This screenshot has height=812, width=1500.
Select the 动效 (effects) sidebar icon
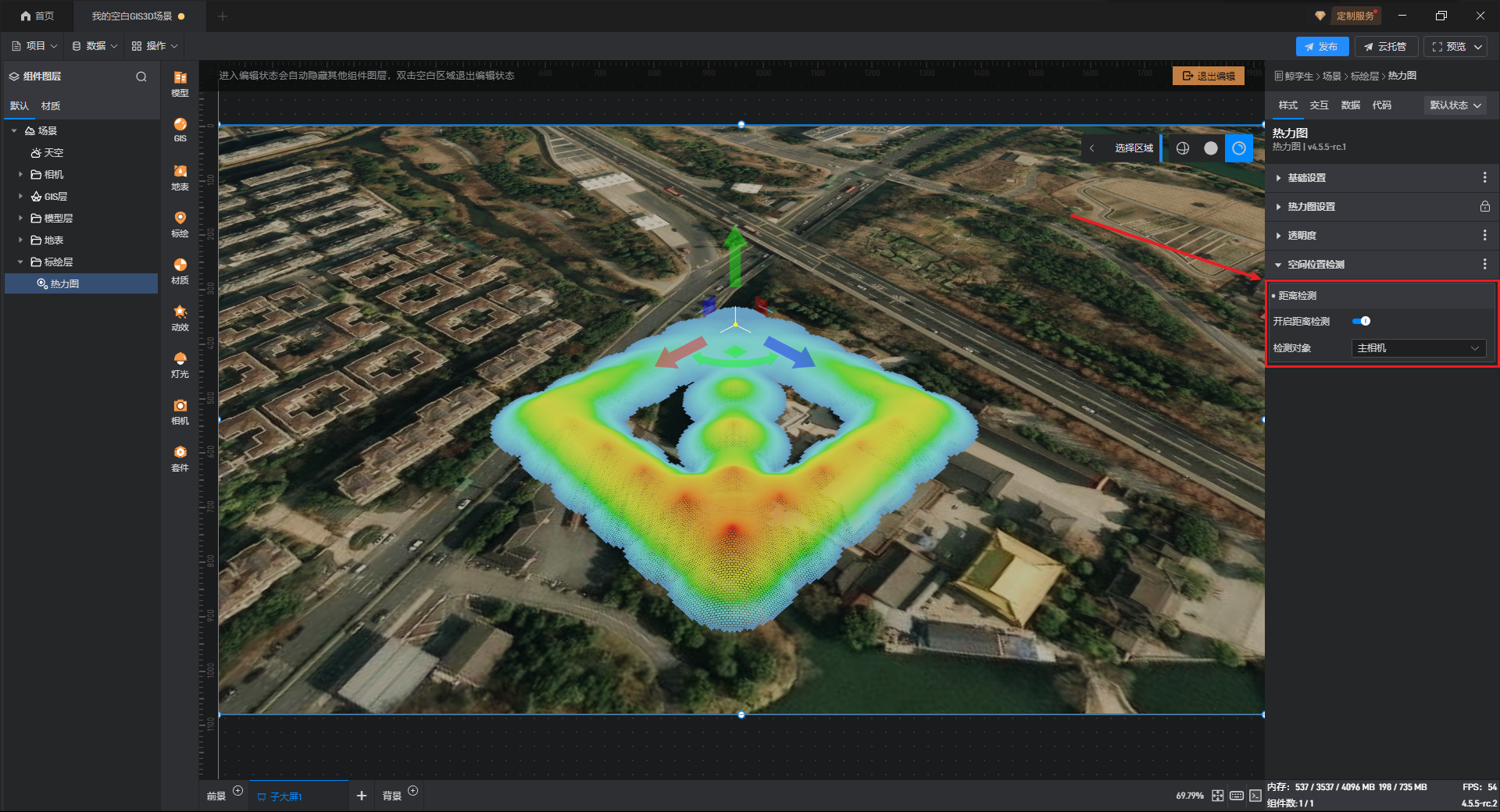180,317
